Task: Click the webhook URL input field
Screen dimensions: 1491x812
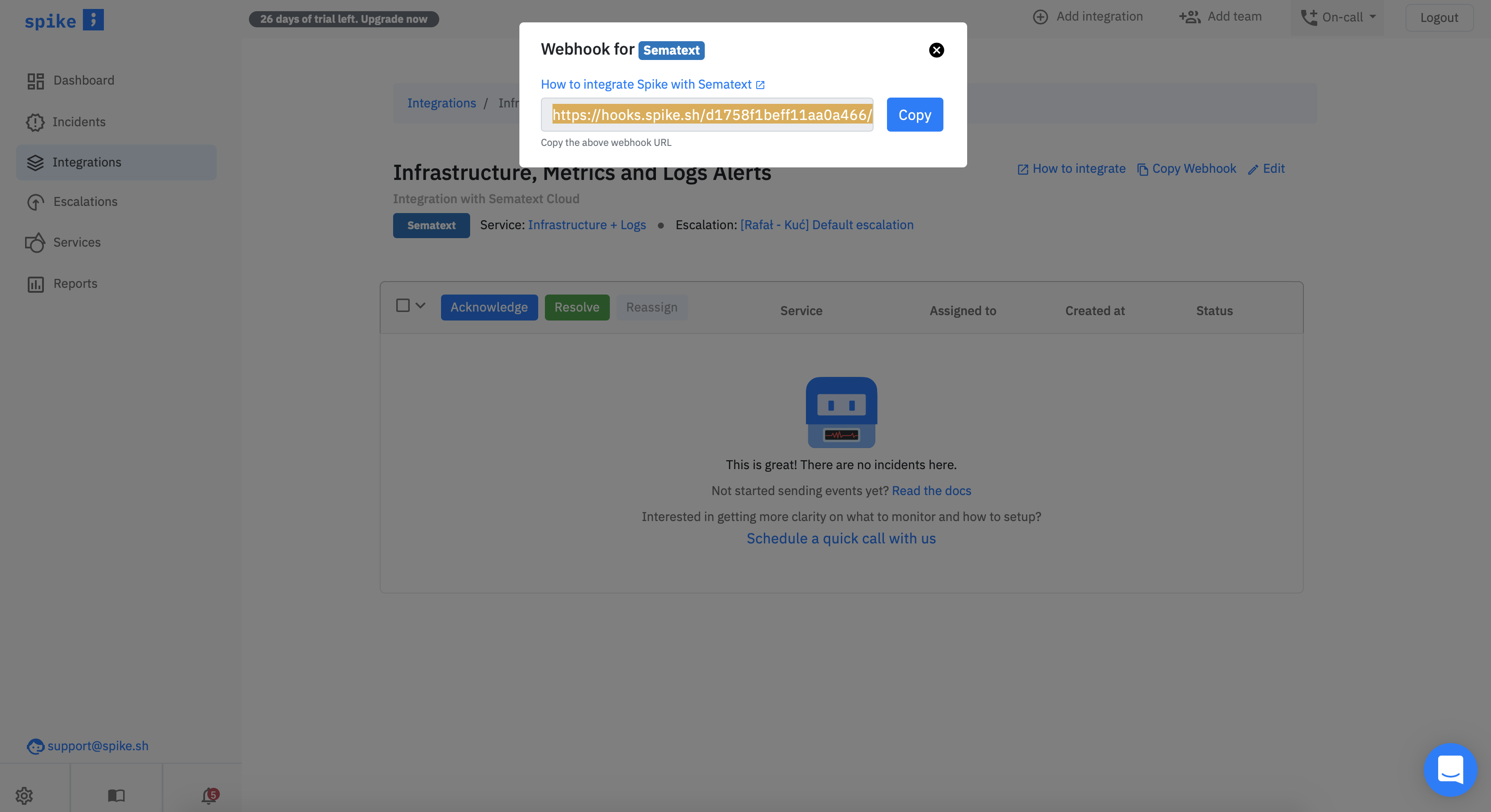Action: coord(707,115)
